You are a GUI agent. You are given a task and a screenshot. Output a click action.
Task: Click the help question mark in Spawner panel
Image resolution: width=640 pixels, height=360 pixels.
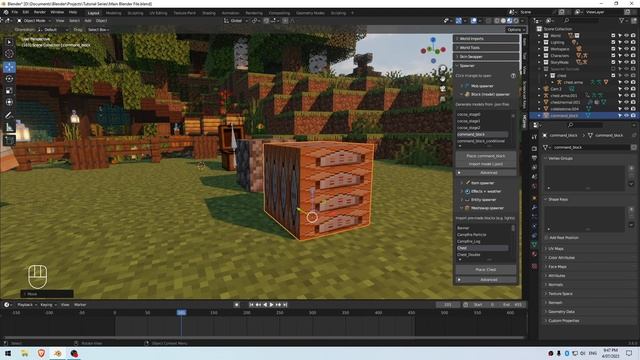pyautogui.click(x=513, y=76)
